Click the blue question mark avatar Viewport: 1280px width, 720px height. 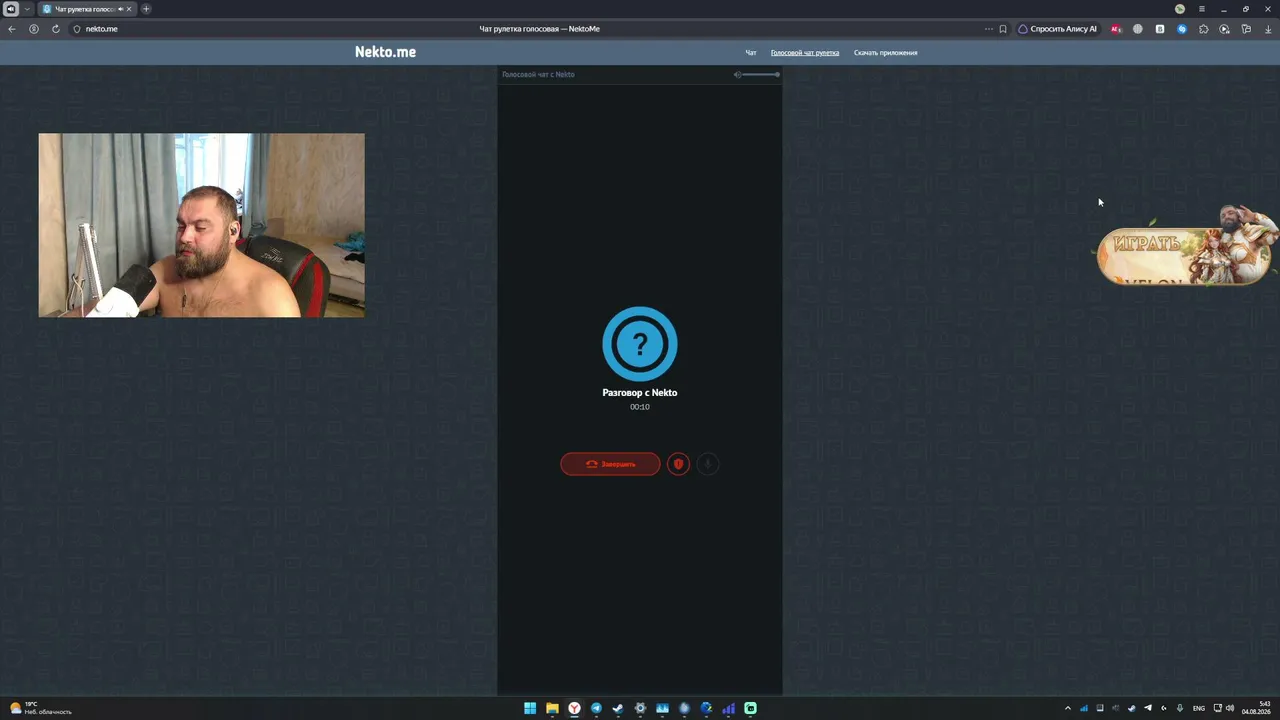pyautogui.click(x=640, y=344)
